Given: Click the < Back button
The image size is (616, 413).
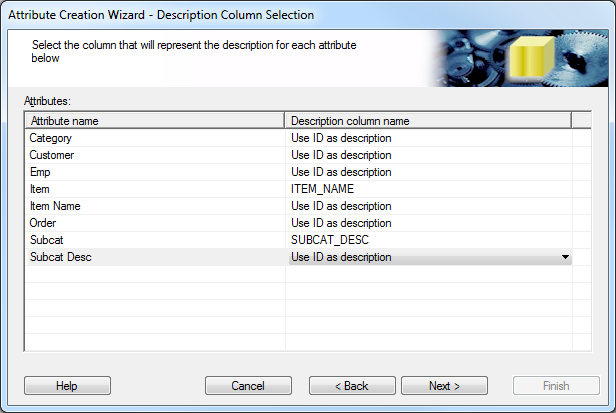Looking at the screenshot, I should [352, 385].
